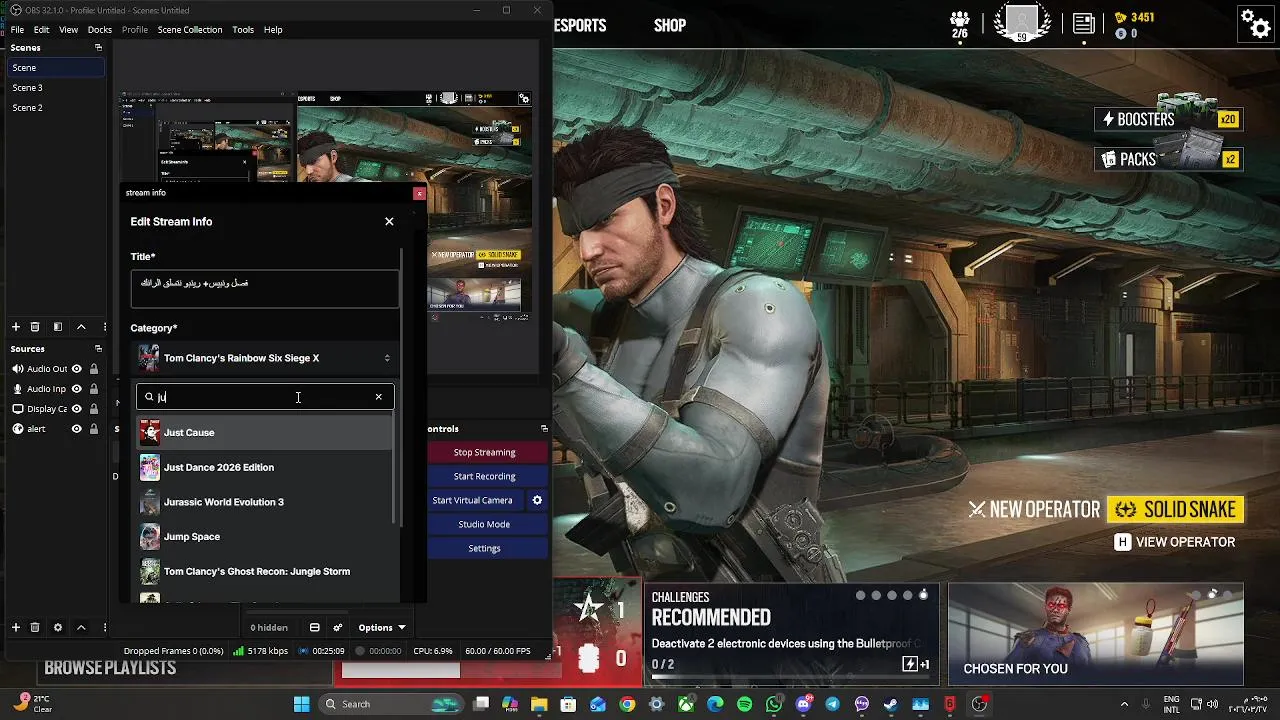This screenshot has width=1280, height=720.
Task: Expand the Category dropdown selector
Action: coord(265,358)
